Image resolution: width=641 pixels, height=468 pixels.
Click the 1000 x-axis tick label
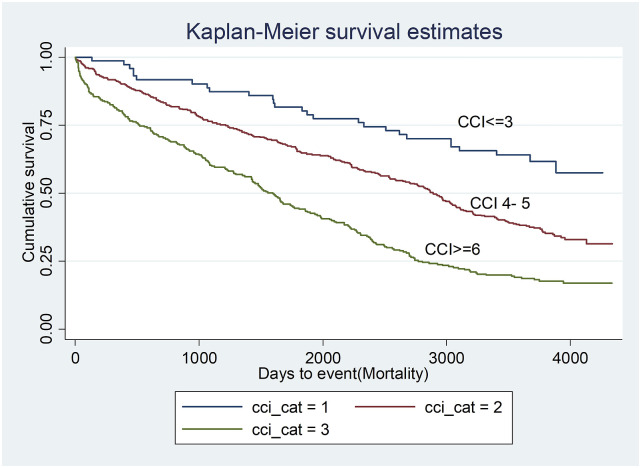pyautogui.click(x=198, y=355)
